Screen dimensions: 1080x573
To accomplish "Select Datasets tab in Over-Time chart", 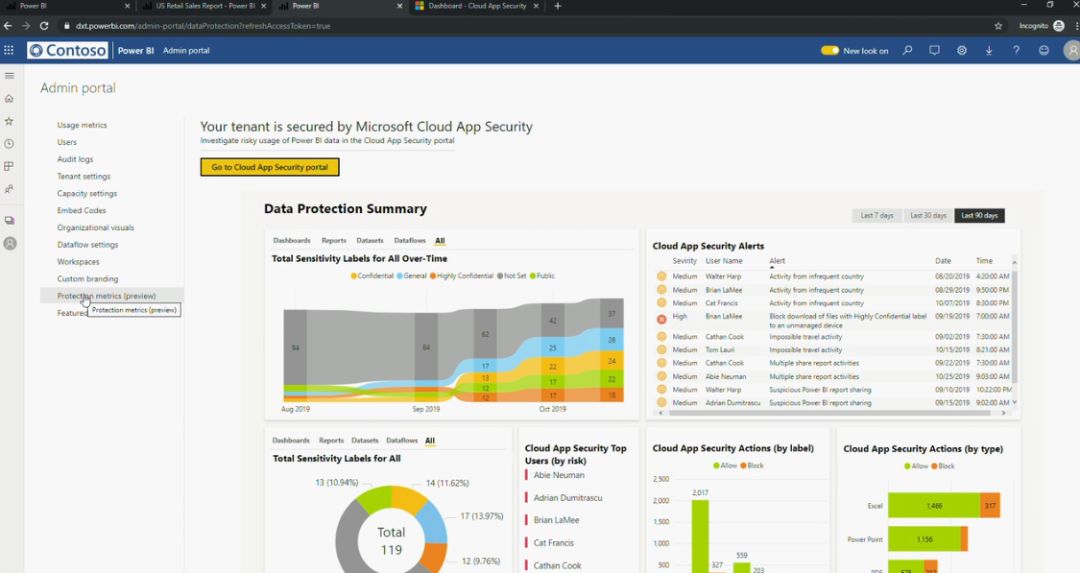I will pos(370,240).
